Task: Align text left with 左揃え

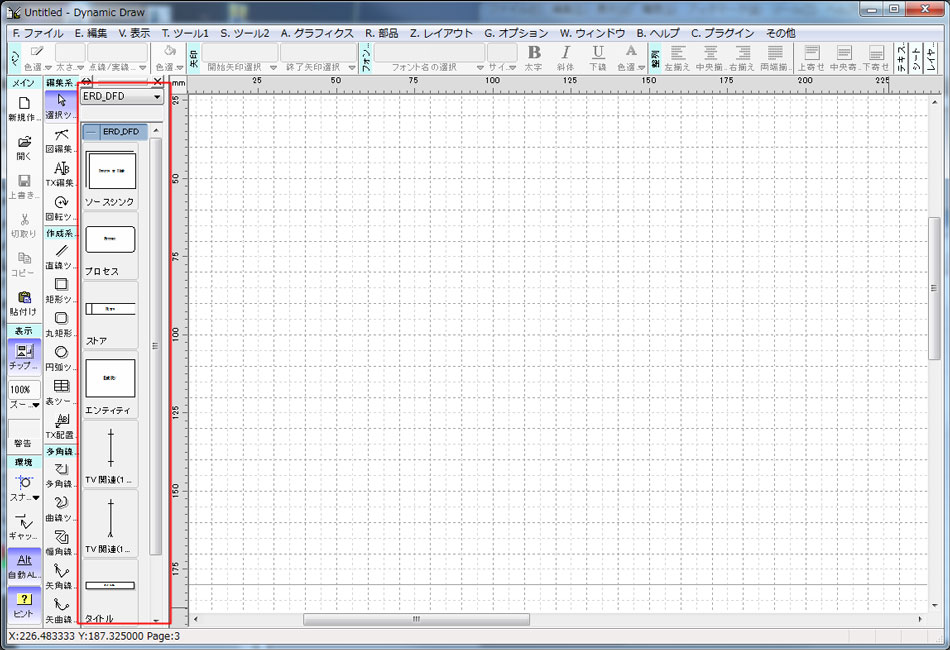Action: point(677,58)
